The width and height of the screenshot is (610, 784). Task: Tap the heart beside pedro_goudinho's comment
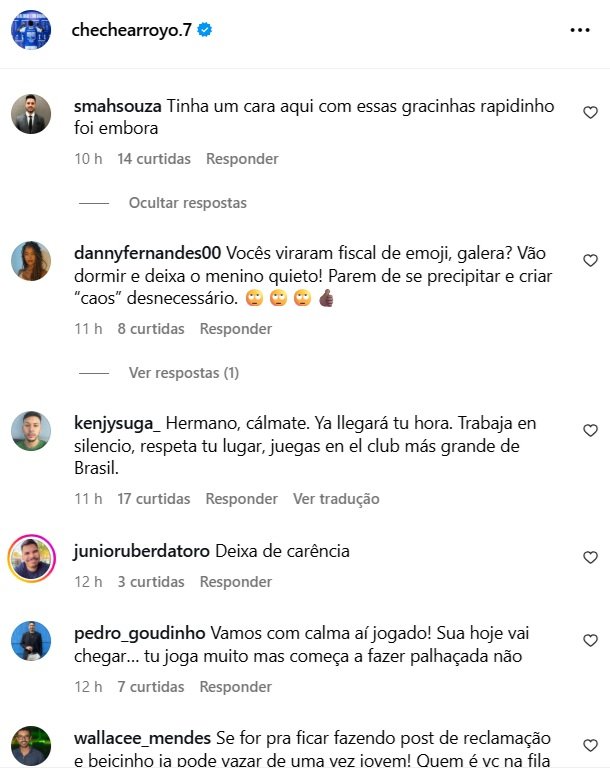point(590,640)
